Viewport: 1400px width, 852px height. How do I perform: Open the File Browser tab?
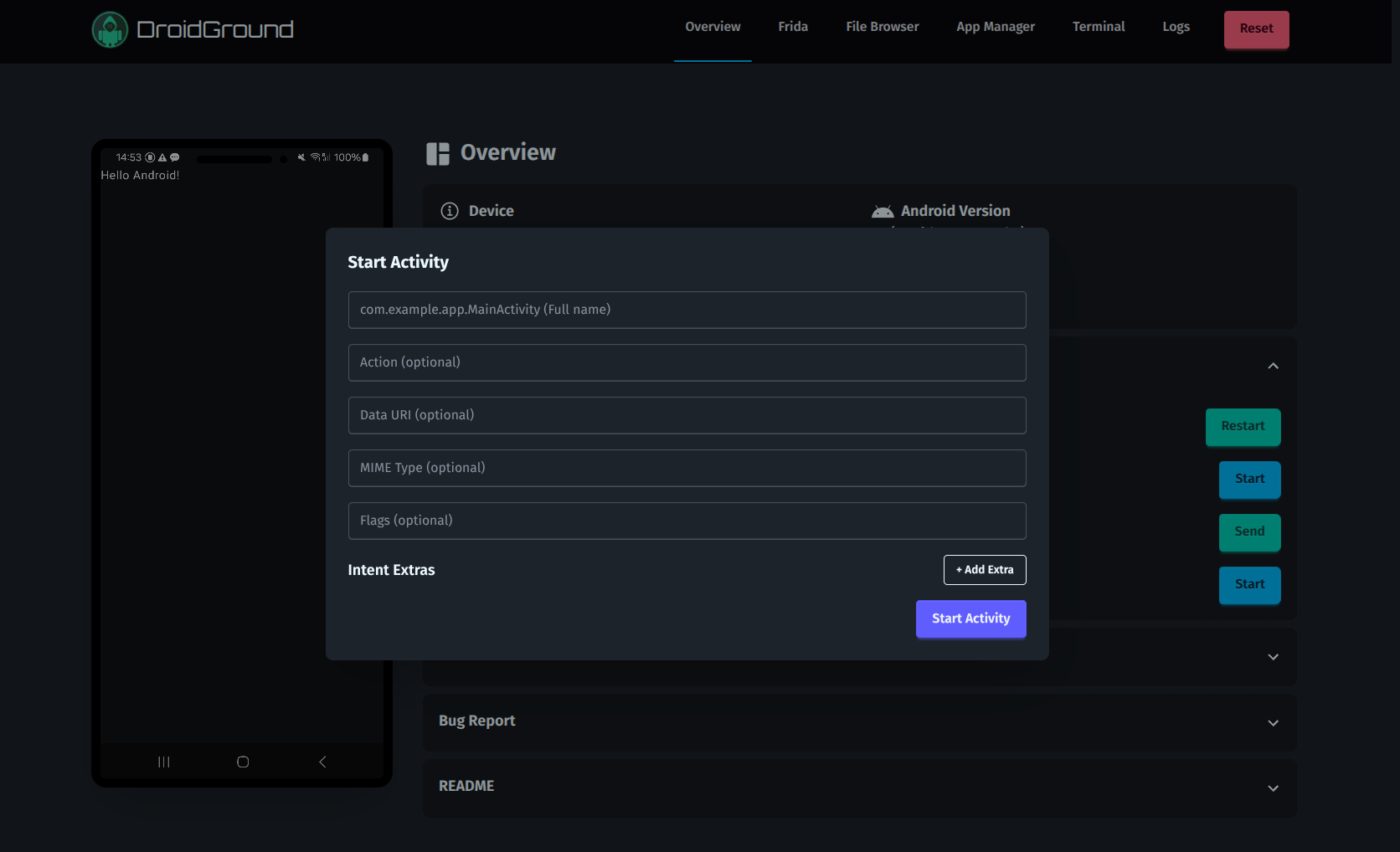pyautogui.click(x=882, y=26)
